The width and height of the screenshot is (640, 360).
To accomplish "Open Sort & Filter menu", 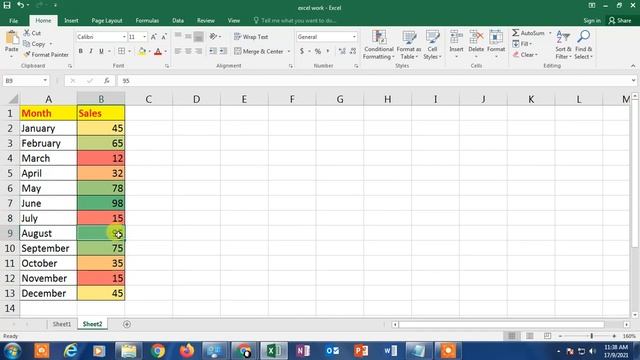I will click(563, 45).
